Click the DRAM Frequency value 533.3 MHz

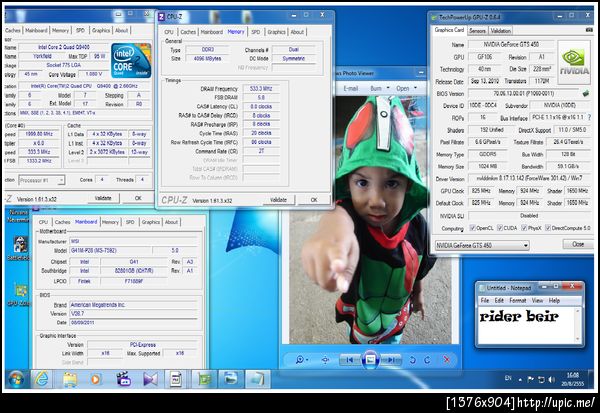click(261, 88)
